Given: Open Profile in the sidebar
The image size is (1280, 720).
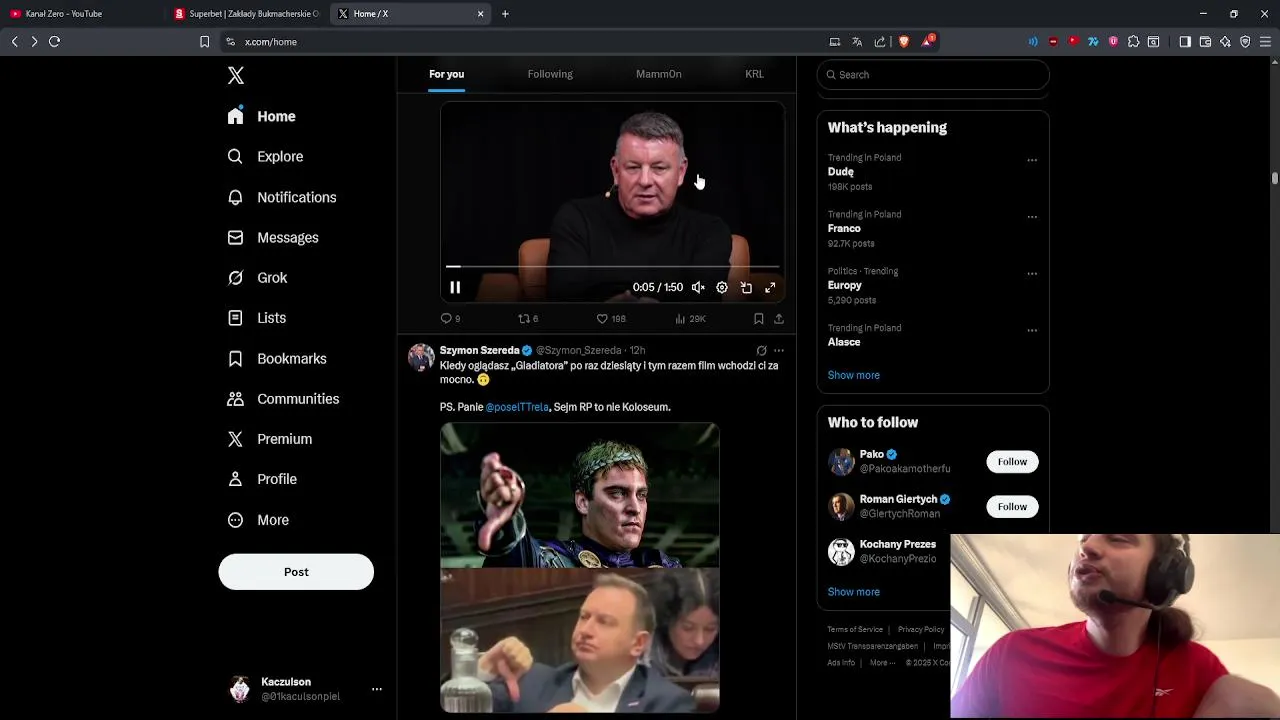Looking at the screenshot, I should (261, 479).
